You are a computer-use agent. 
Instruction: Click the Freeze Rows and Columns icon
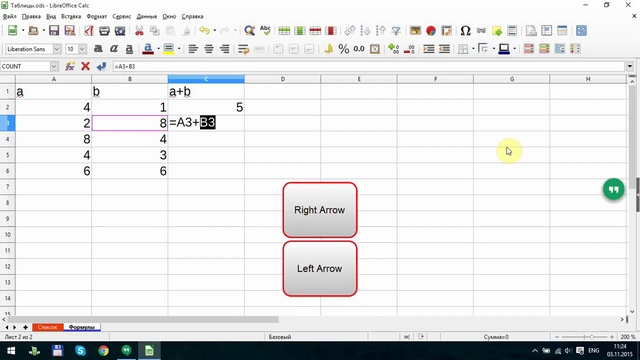(547, 31)
